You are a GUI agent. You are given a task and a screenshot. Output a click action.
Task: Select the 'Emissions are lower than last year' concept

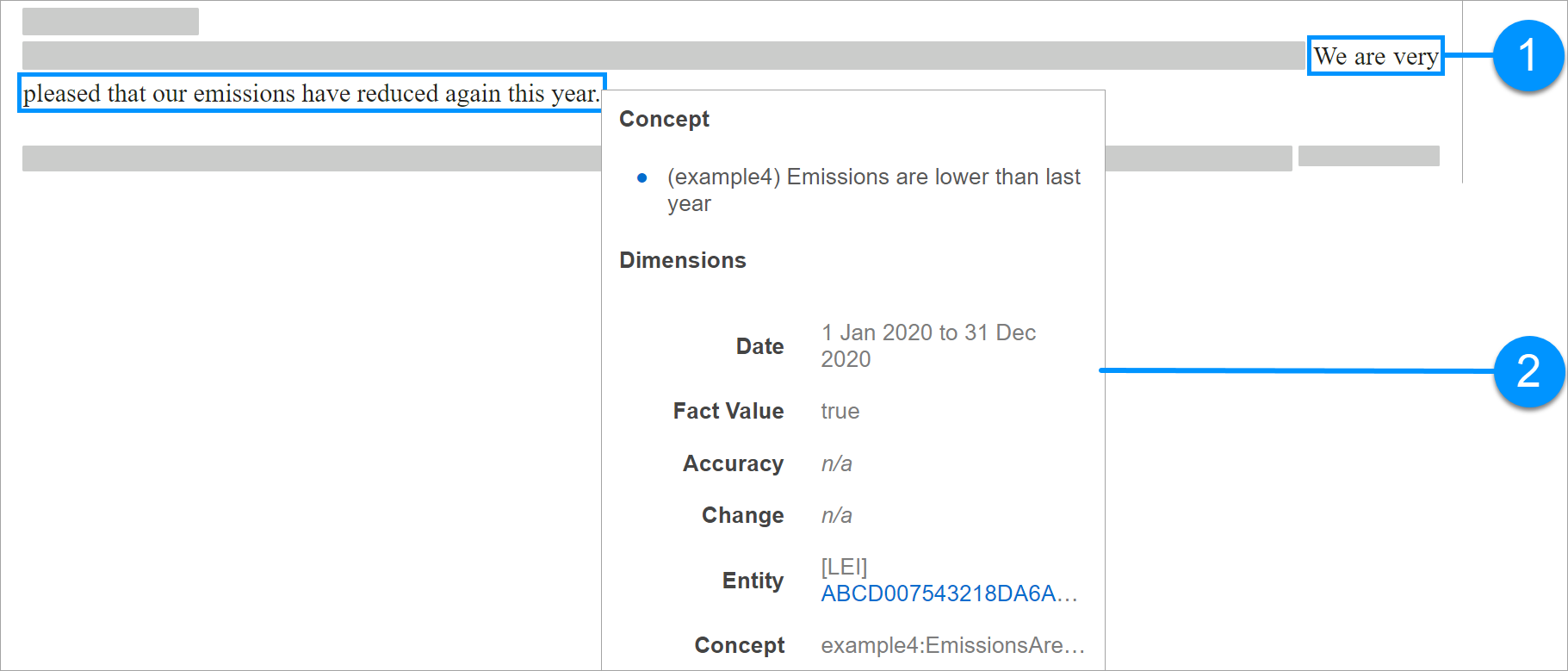[872, 189]
